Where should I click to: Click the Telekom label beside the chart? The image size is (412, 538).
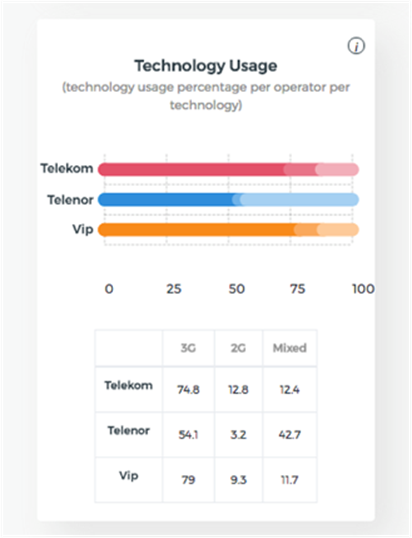[x=67, y=168]
